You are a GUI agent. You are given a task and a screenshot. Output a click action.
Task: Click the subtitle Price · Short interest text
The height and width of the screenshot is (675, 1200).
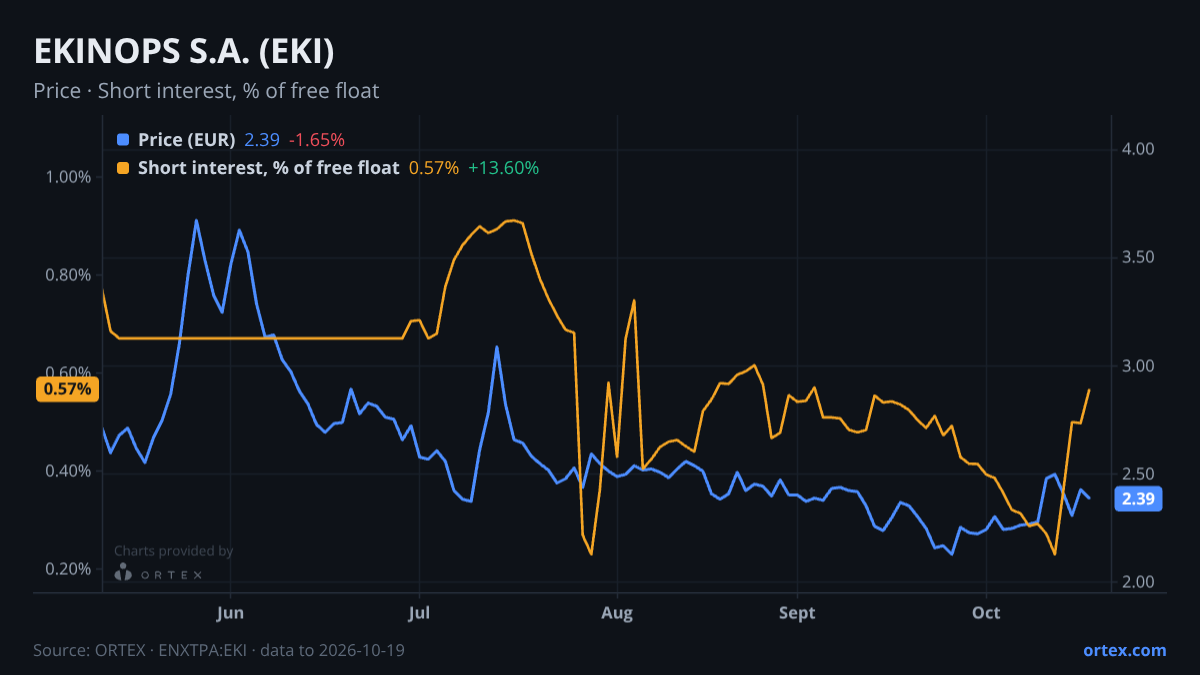(206, 91)
